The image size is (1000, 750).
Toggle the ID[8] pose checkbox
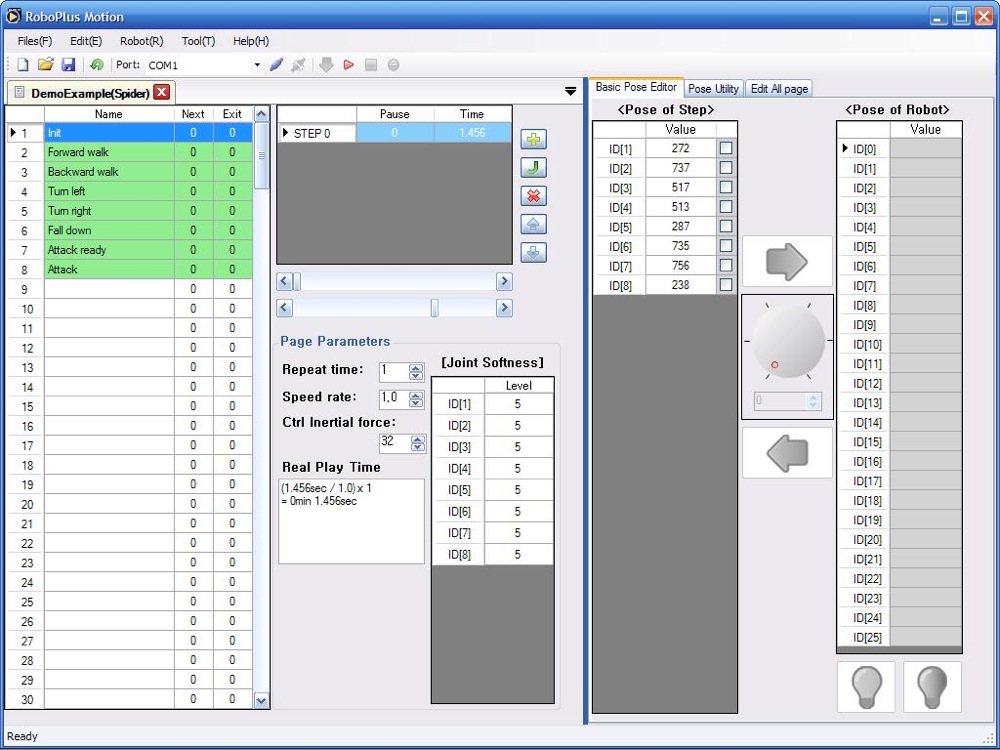(x=726, y=284)
